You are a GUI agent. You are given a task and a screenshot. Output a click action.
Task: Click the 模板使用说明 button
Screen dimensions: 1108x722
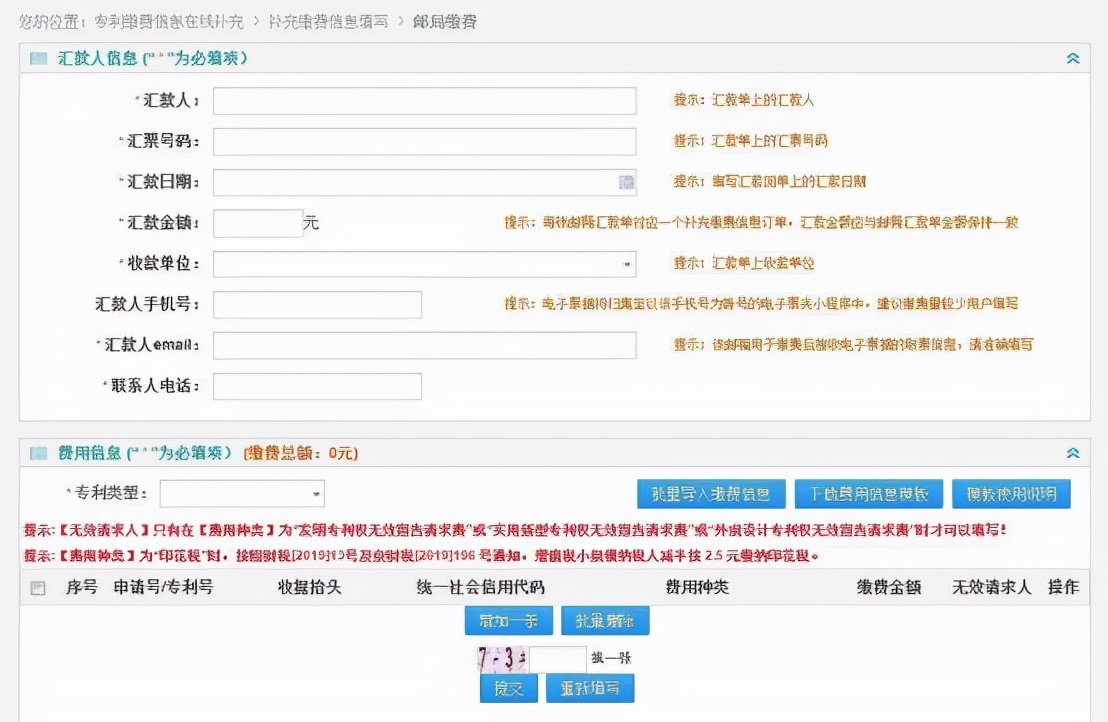coord(1011,494)
